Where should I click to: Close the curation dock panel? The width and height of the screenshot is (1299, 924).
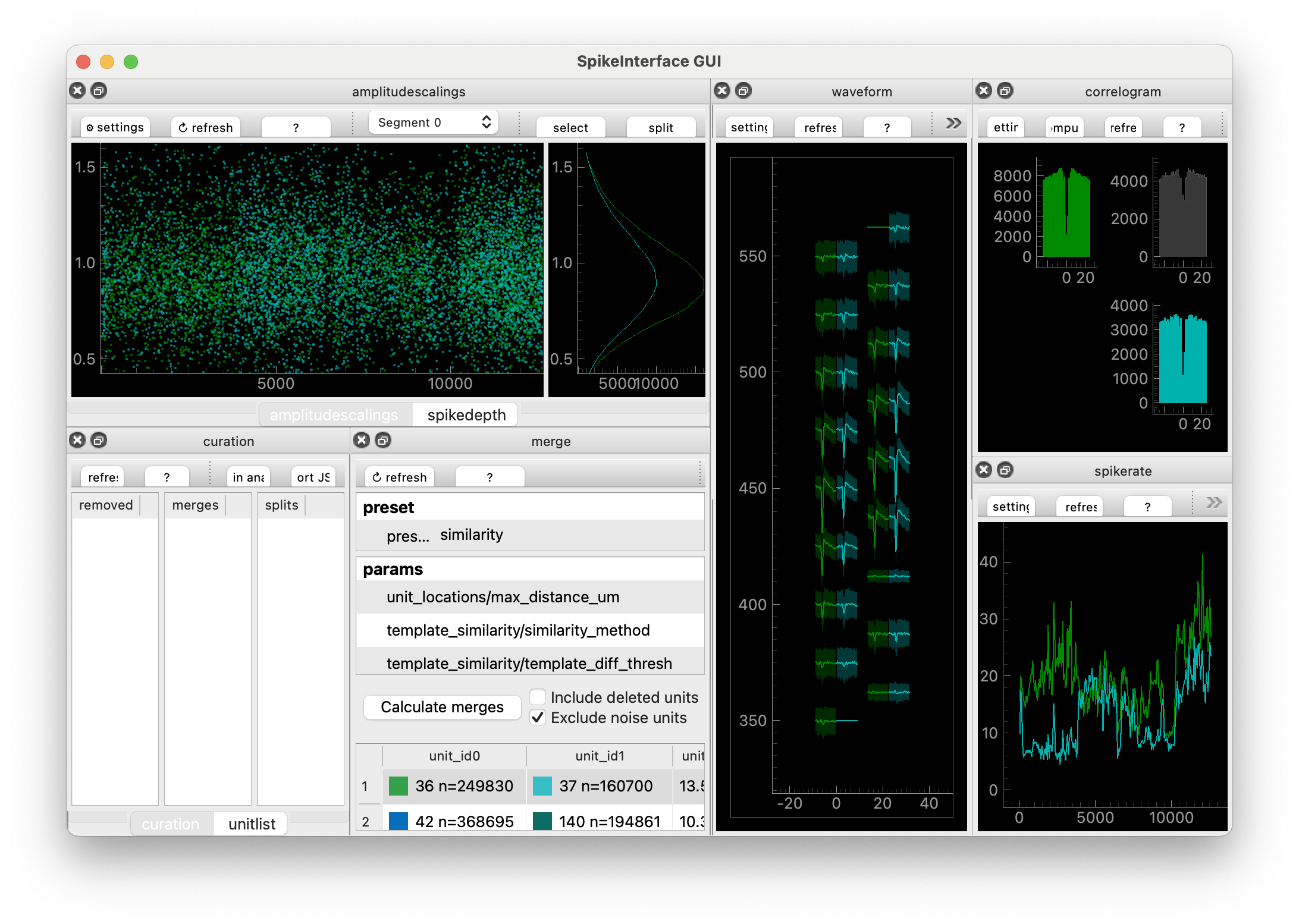tap(77, 441)
